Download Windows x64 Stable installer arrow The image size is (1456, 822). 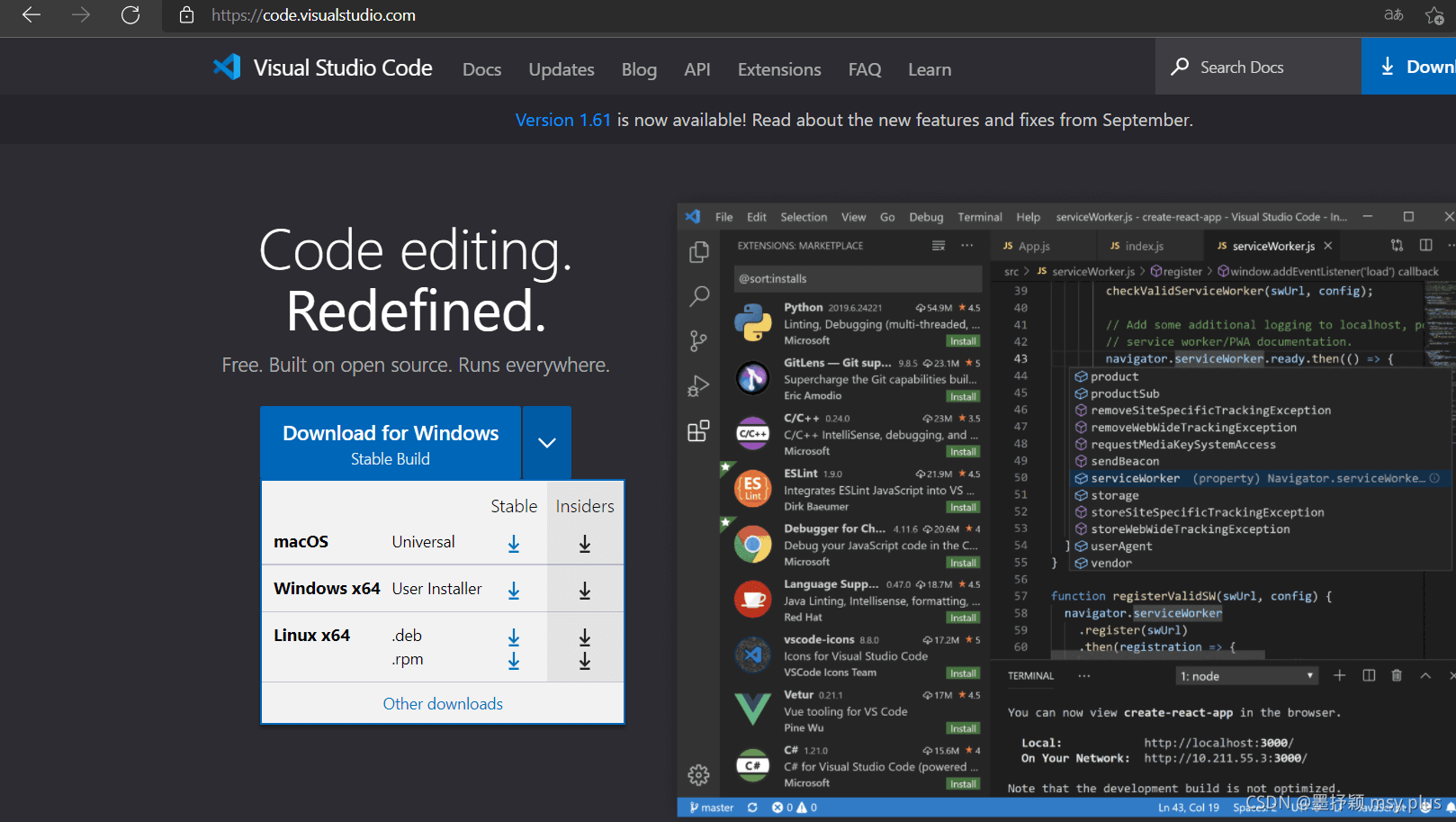point(514,591)
